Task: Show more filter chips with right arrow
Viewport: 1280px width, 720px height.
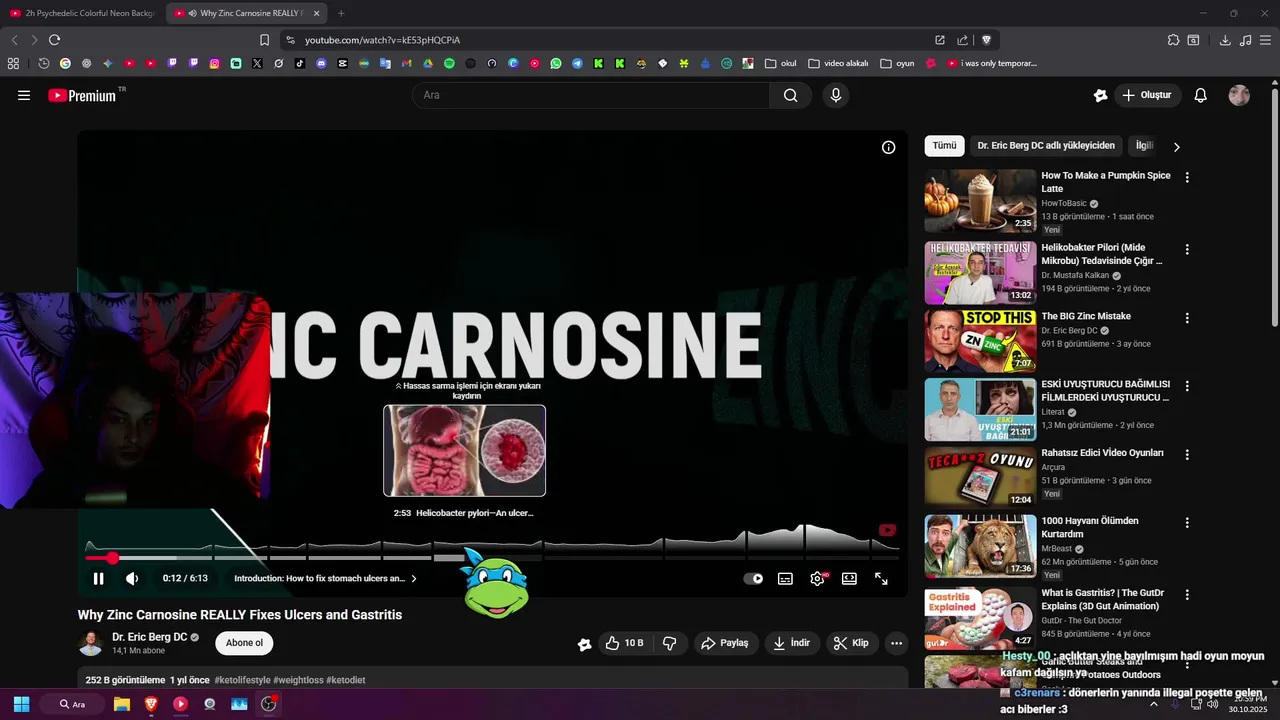Action: [x=1176, y=146]
